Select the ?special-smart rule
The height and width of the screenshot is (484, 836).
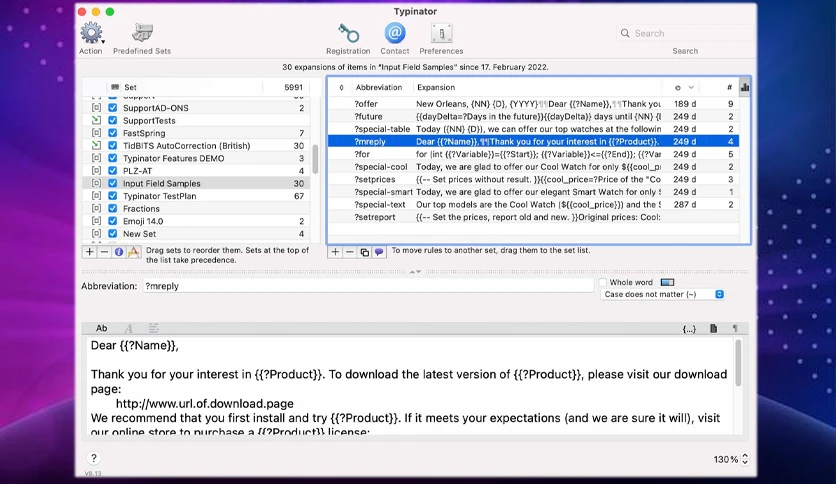[533, 192]
